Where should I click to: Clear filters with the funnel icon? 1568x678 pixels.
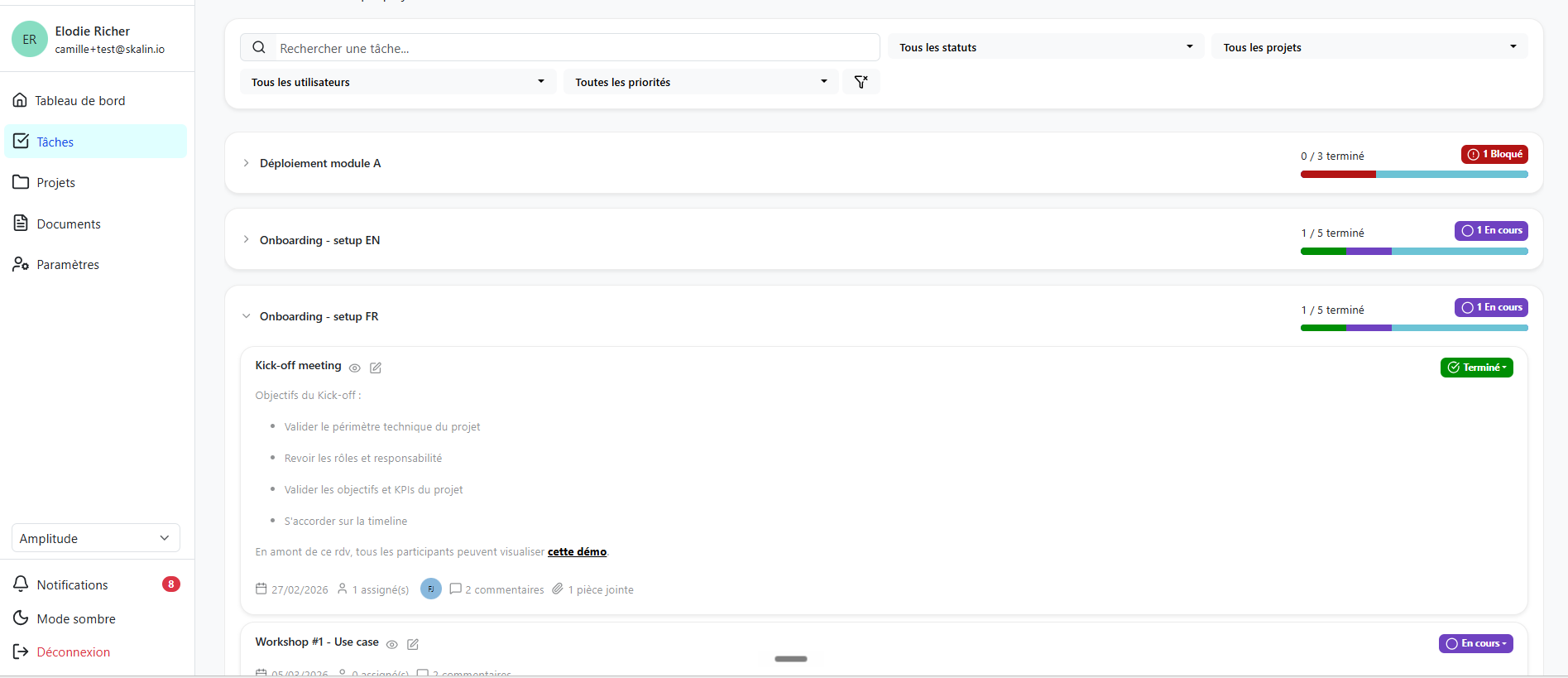point(861,82)
